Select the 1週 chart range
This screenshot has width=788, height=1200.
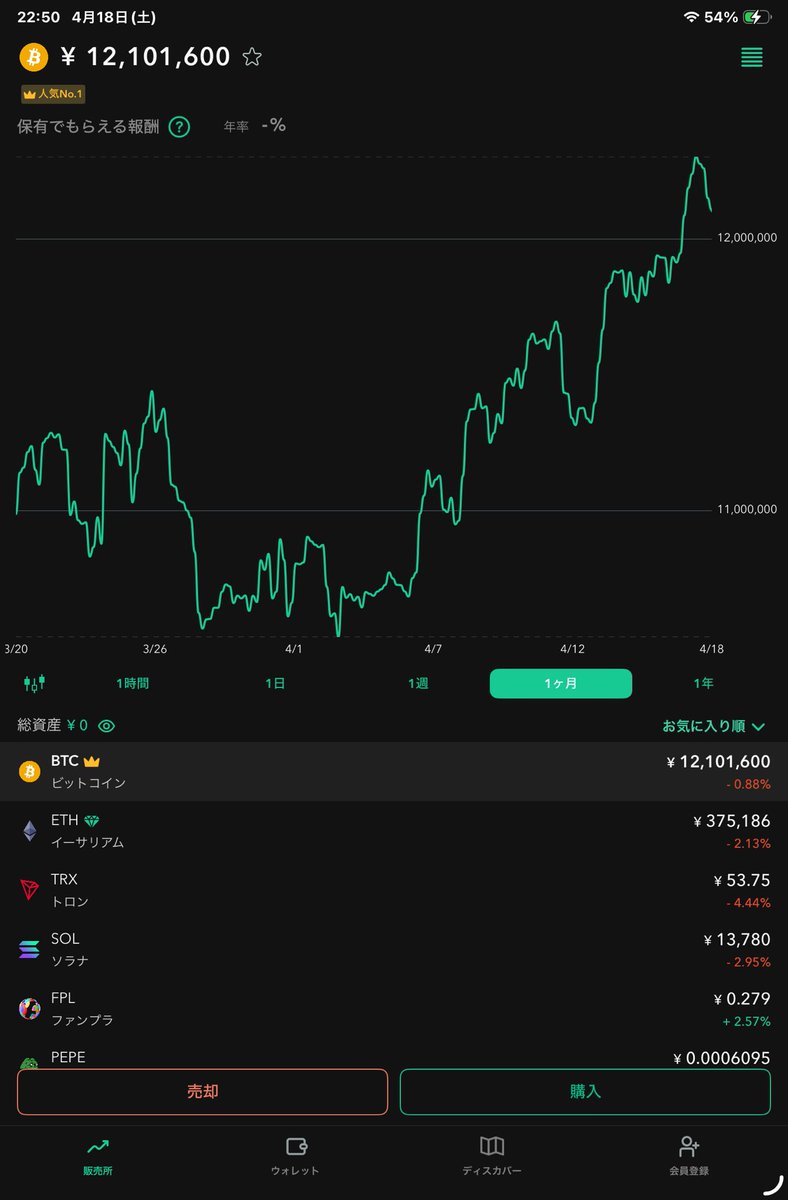coord(418,683)
